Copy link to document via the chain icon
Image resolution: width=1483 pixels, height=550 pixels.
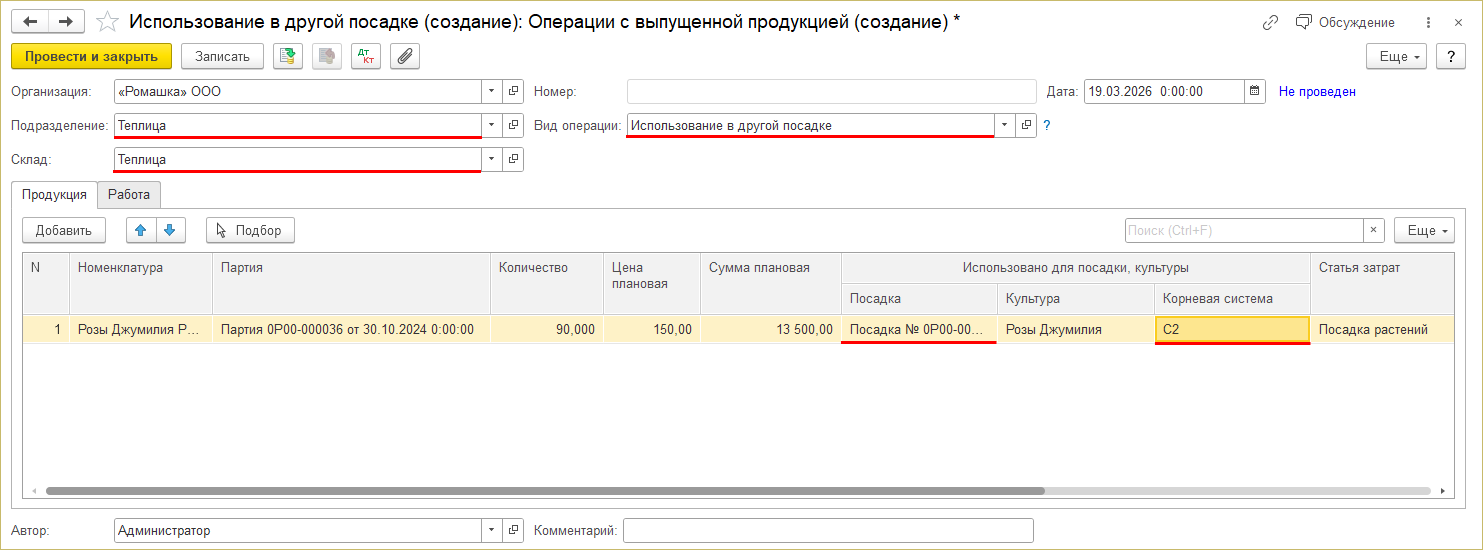click(x=1270, y=22)
